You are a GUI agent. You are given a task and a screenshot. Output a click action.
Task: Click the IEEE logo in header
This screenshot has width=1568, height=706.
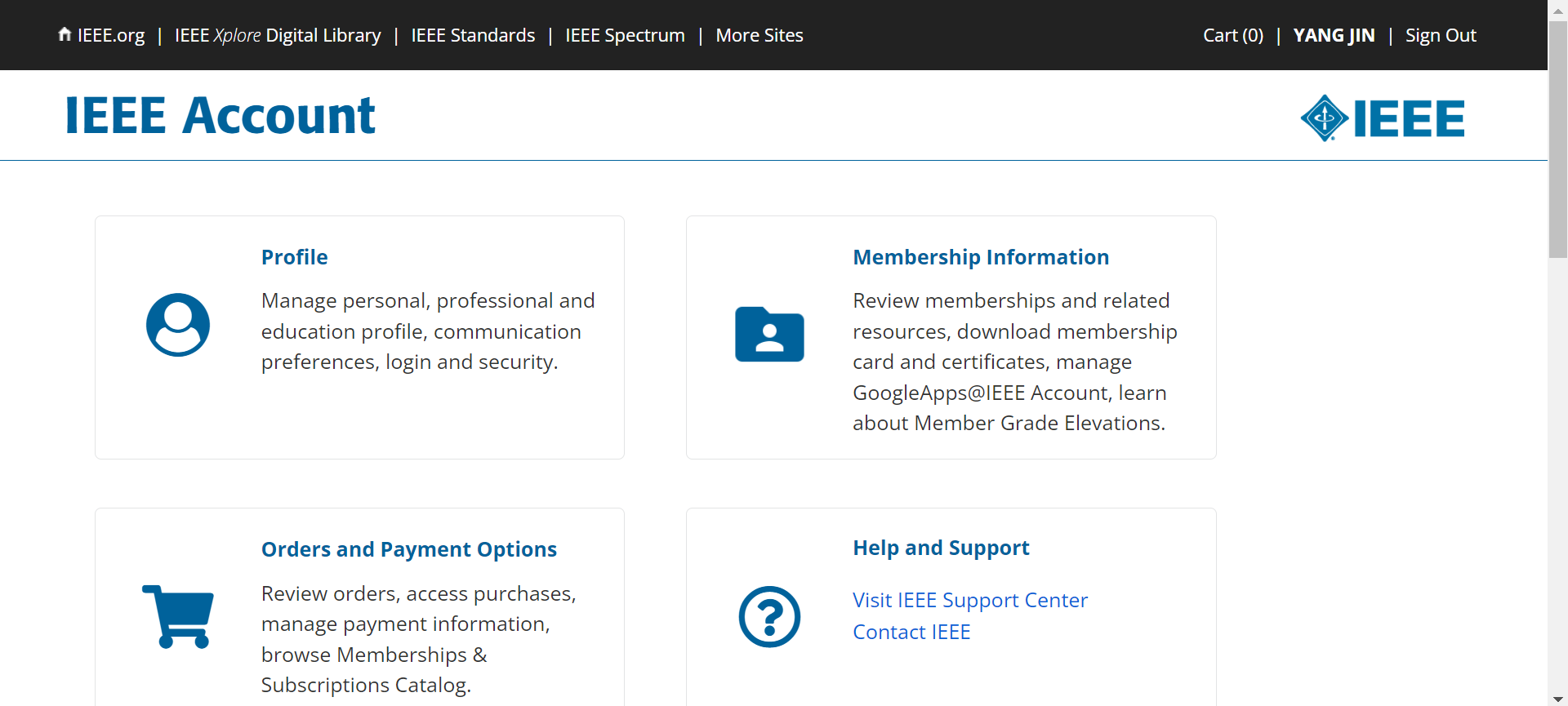click(x=1383, y=118)
